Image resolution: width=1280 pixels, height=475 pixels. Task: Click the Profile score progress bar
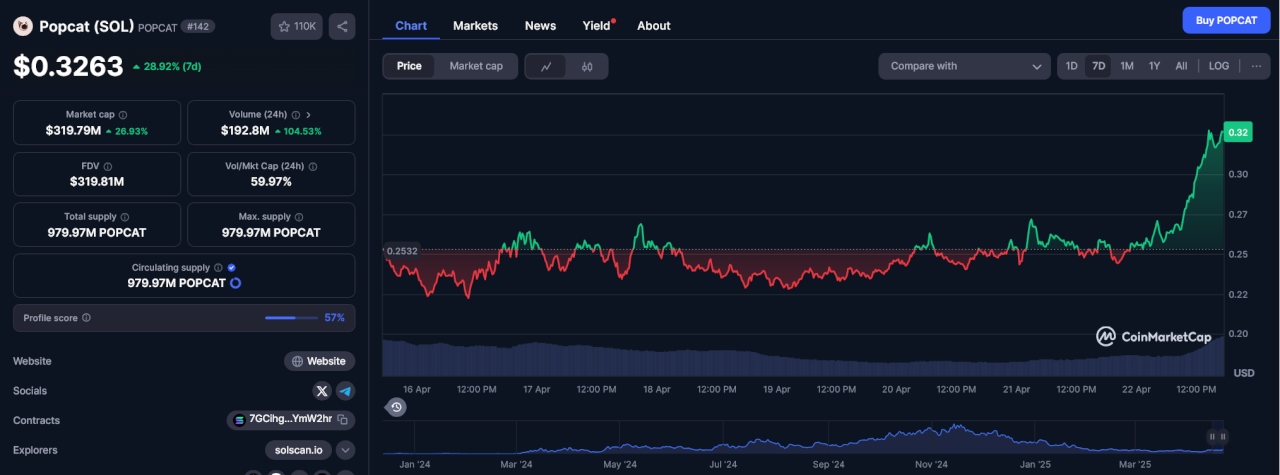[x=290, y=318]
